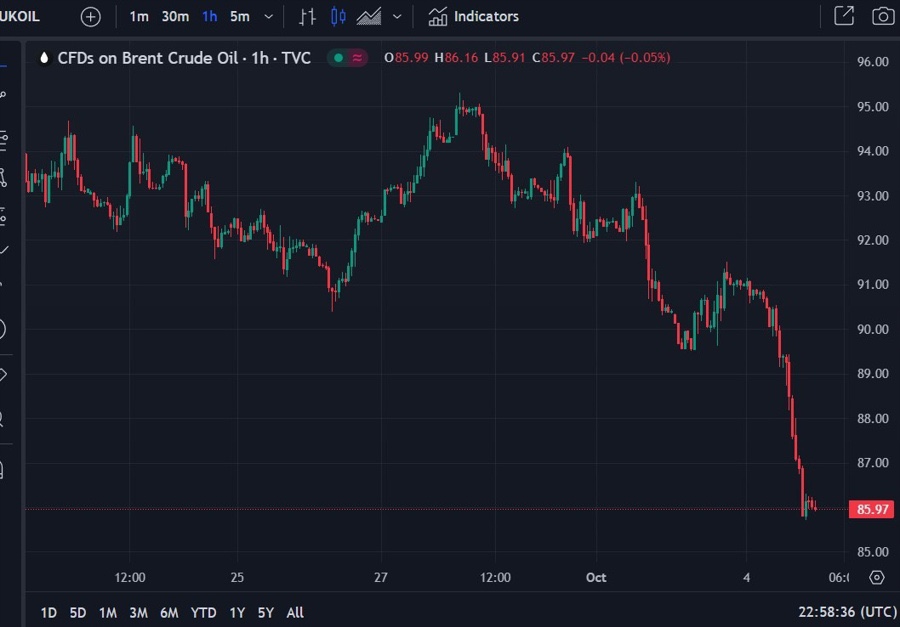Expand the time interval dropdown arrow
The width and height of the screenshot is (900, 627).
[268, 16]
